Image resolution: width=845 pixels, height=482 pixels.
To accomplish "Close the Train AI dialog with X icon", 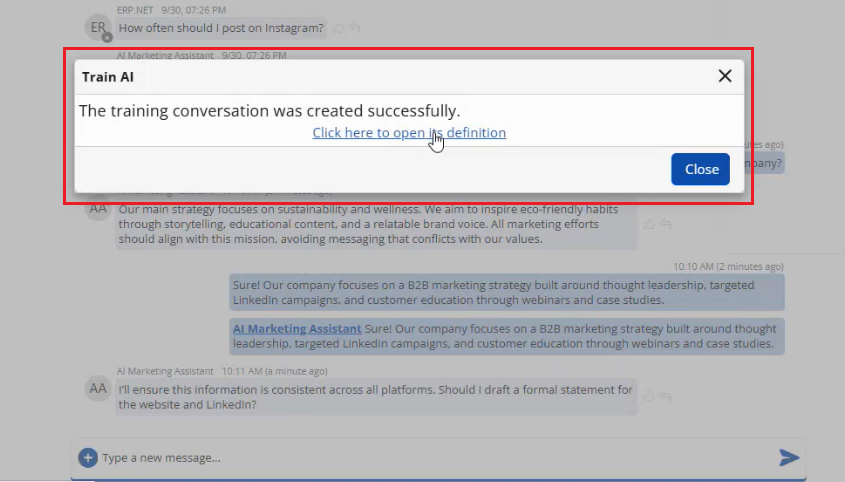I will click(725, 76).
